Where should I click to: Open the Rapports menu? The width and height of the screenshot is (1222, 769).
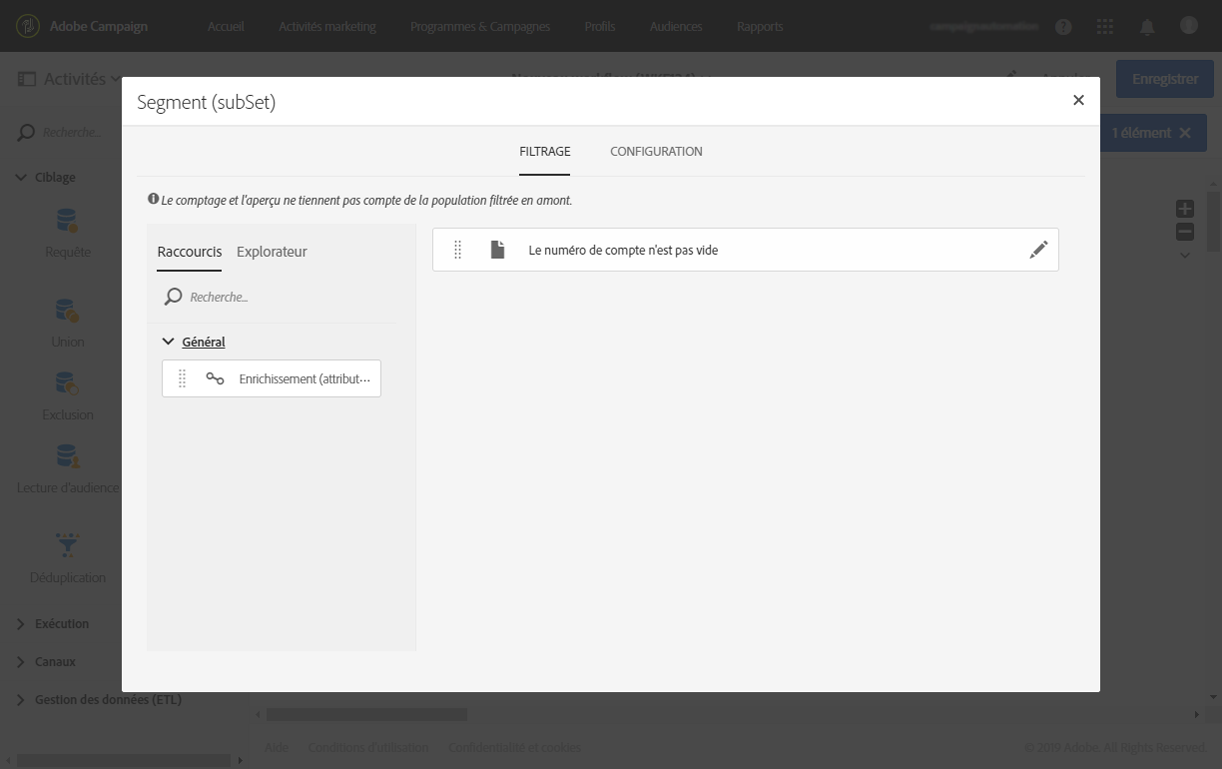click(760, 27)
